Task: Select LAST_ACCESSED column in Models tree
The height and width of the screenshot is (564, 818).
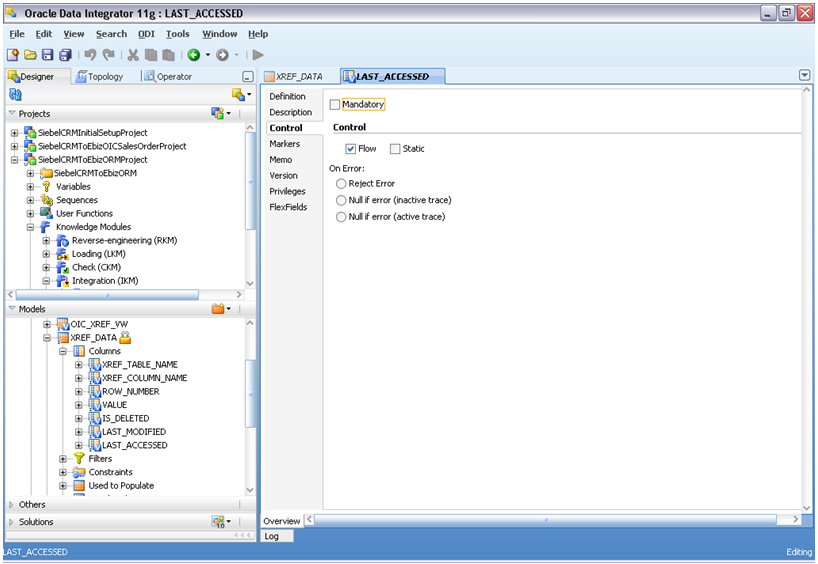Action: (135, 446)
